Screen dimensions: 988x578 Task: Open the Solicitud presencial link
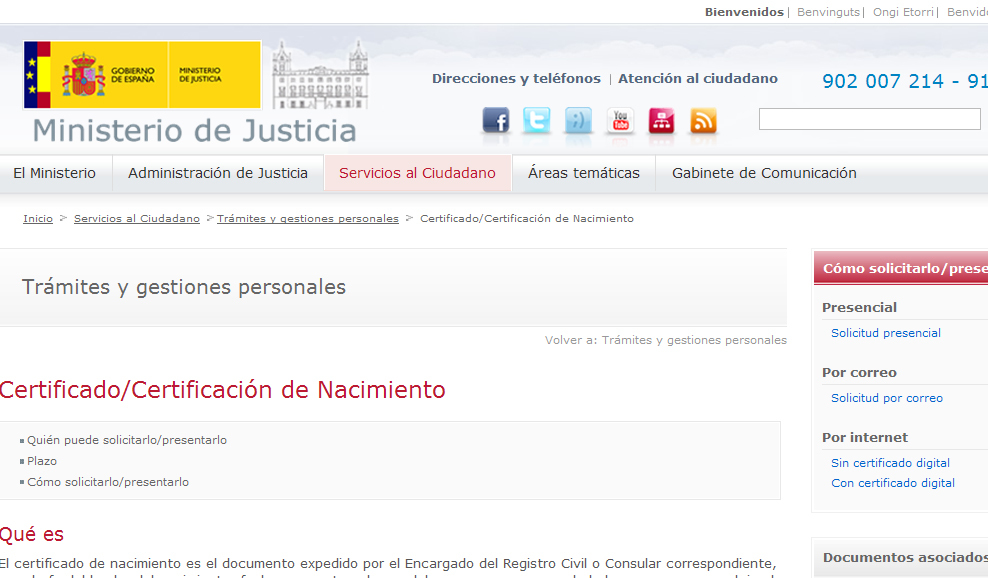886,333
